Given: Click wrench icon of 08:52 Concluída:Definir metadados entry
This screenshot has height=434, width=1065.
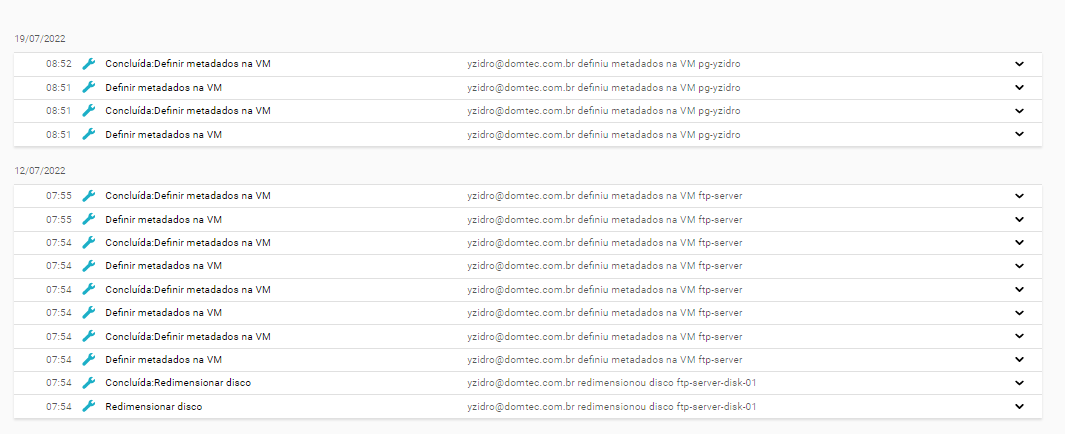Looking at the screenshot, I should pos(88,64).
